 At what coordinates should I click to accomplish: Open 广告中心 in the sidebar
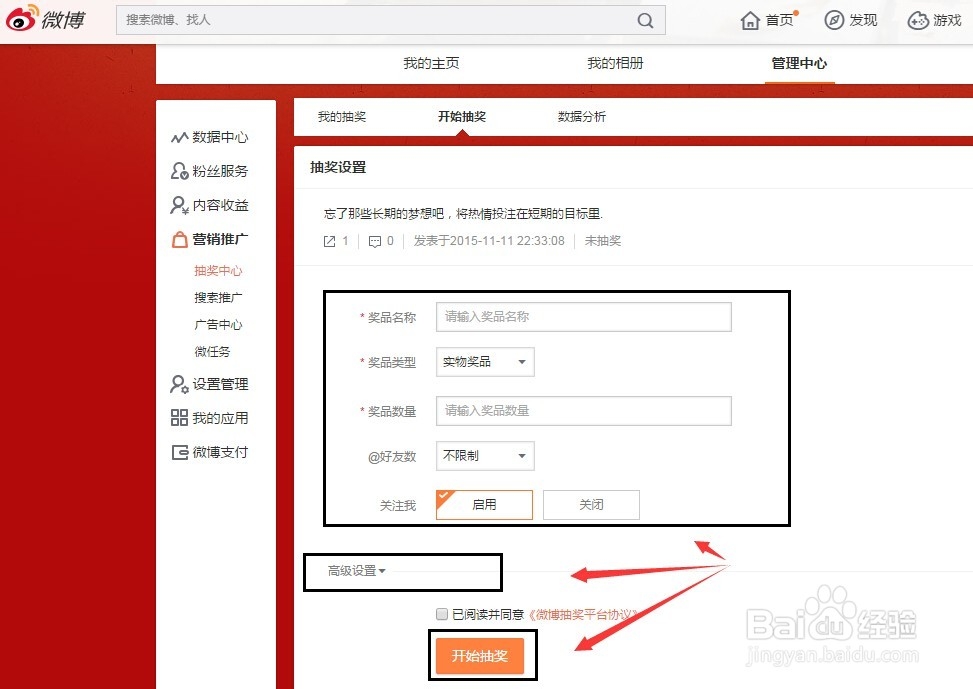(x=218, y=325)
